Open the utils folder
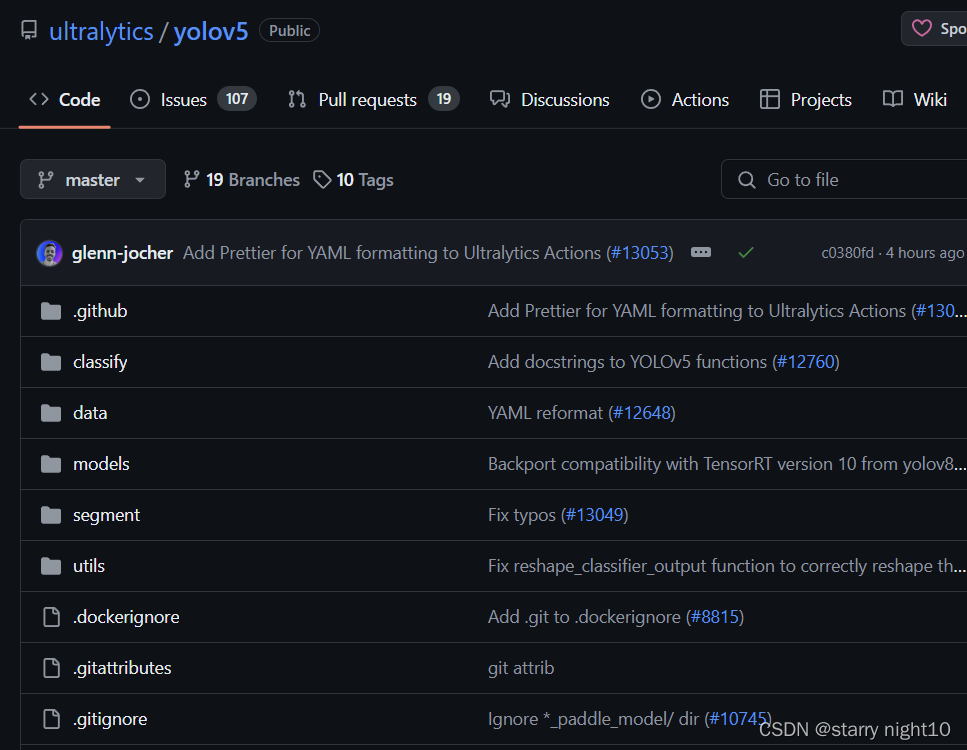This screenshot has width=967, height=750. point(89,566)
